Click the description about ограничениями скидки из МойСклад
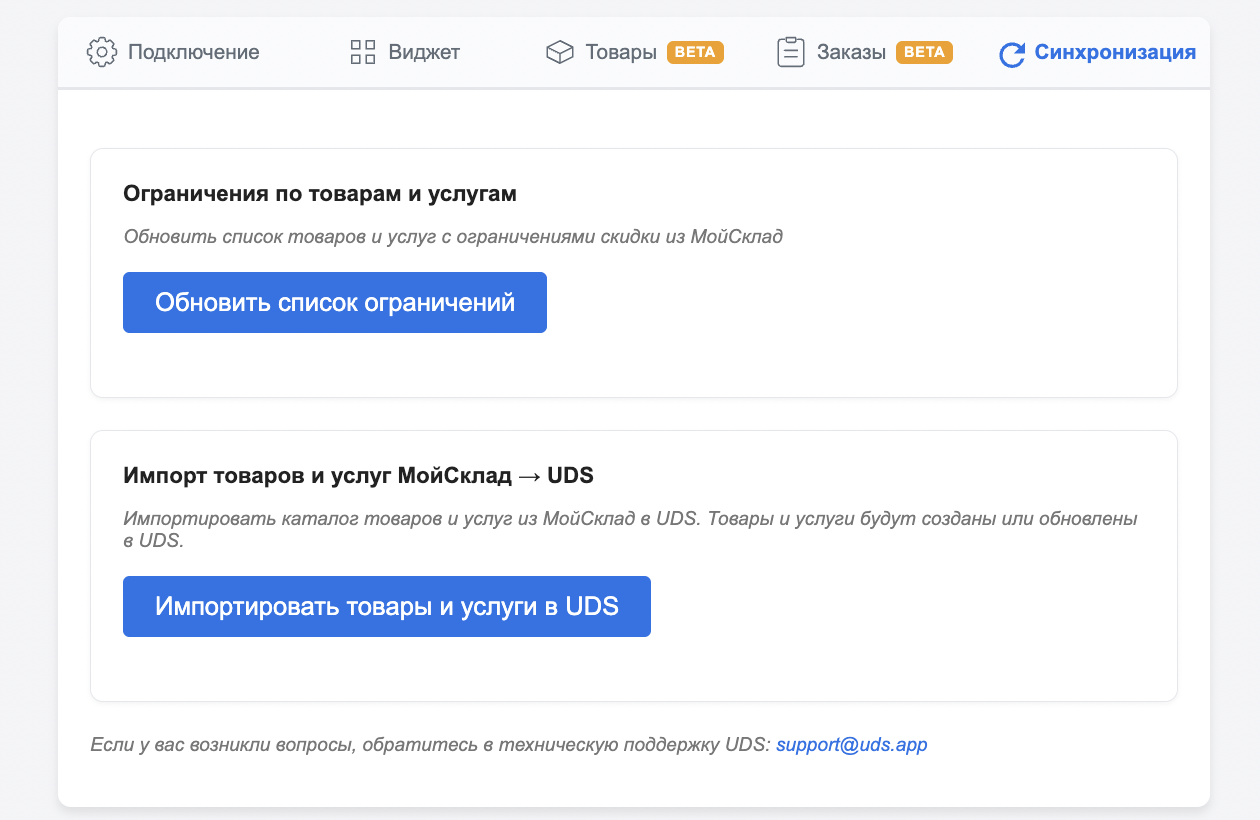Viewport: 1260px width, 820px height. 453,237
